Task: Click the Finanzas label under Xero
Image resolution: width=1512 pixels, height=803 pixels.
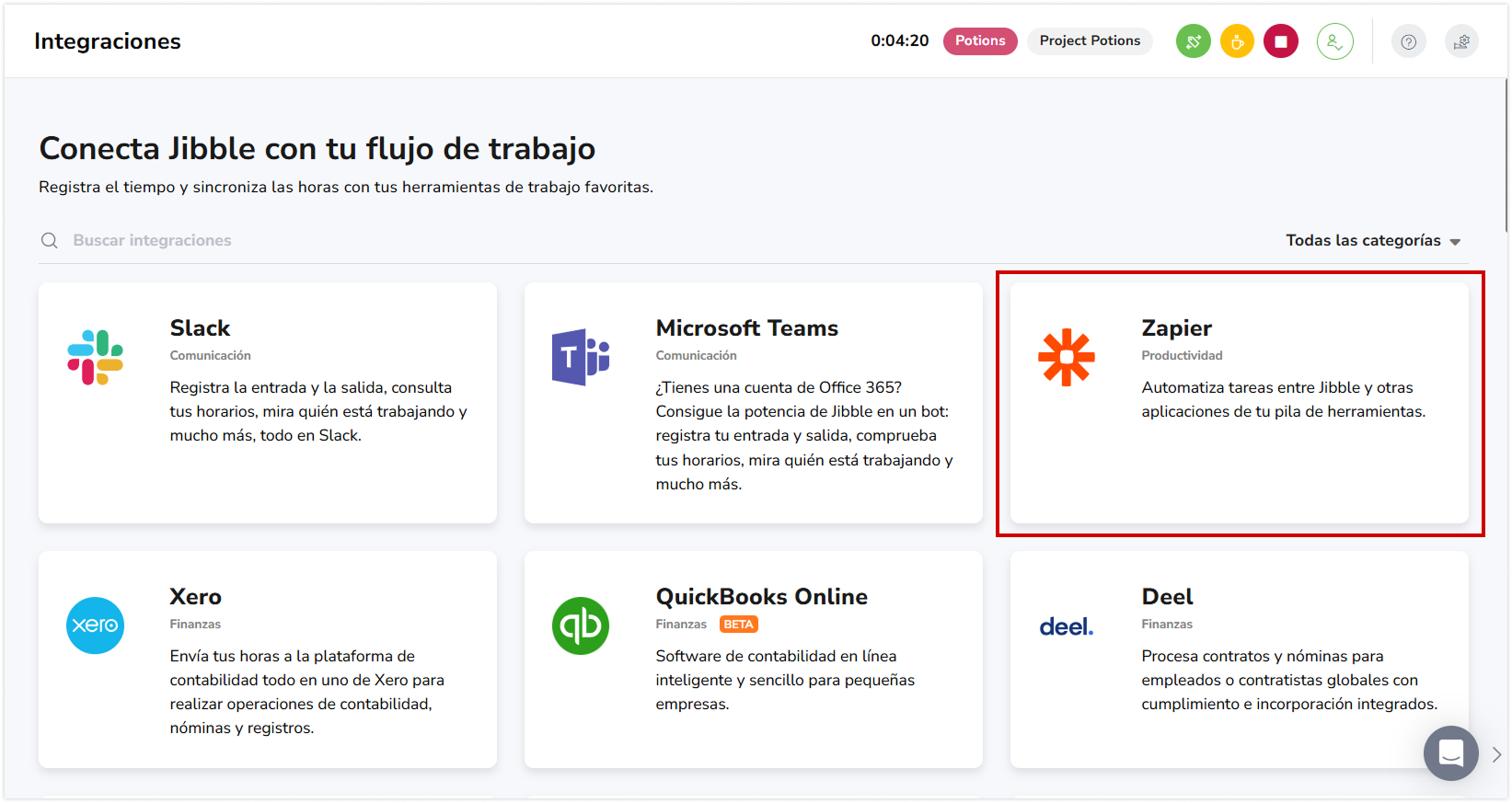Action: coord(195,625)
